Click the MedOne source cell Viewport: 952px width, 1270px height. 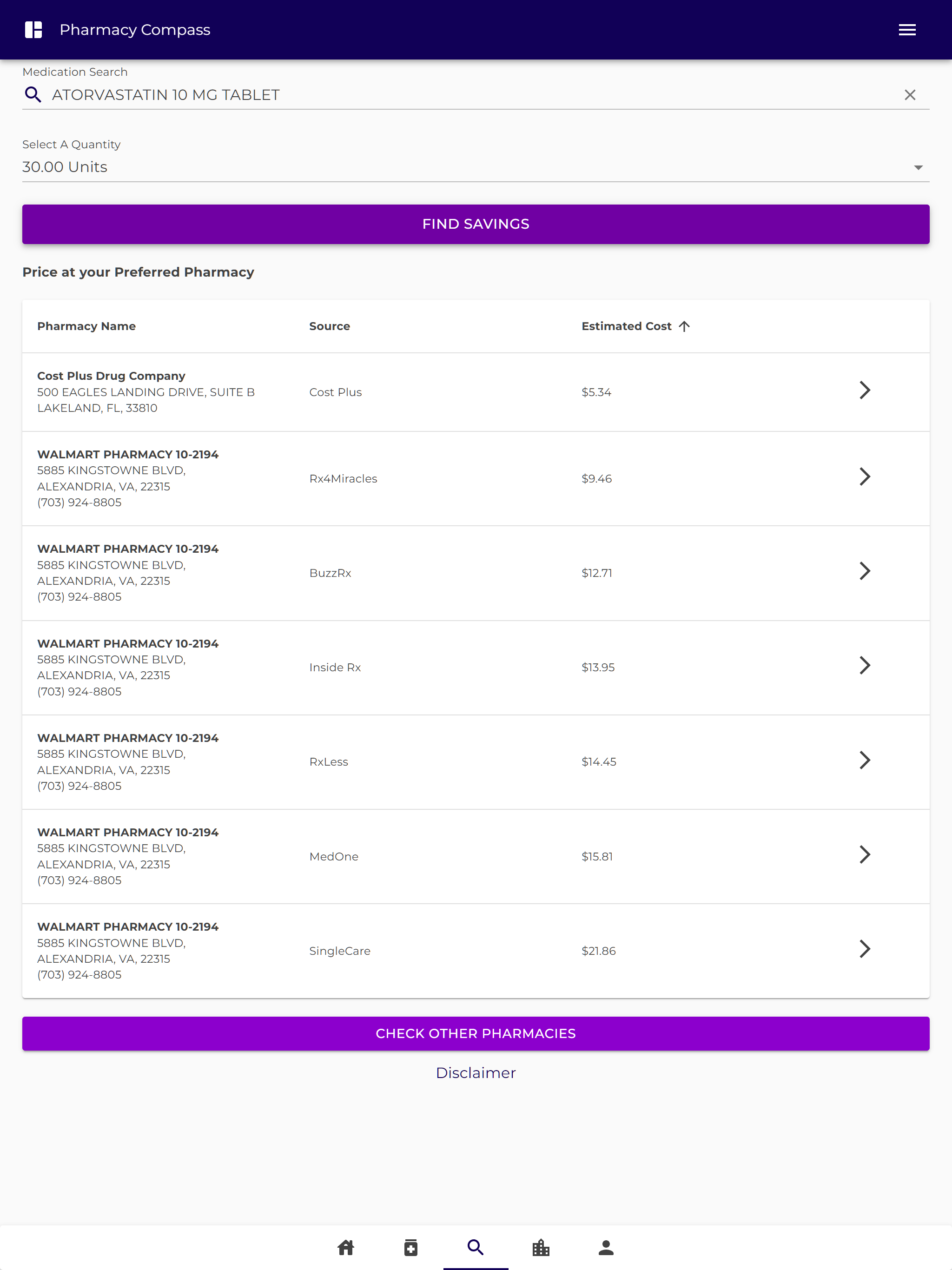coord(334,857)
